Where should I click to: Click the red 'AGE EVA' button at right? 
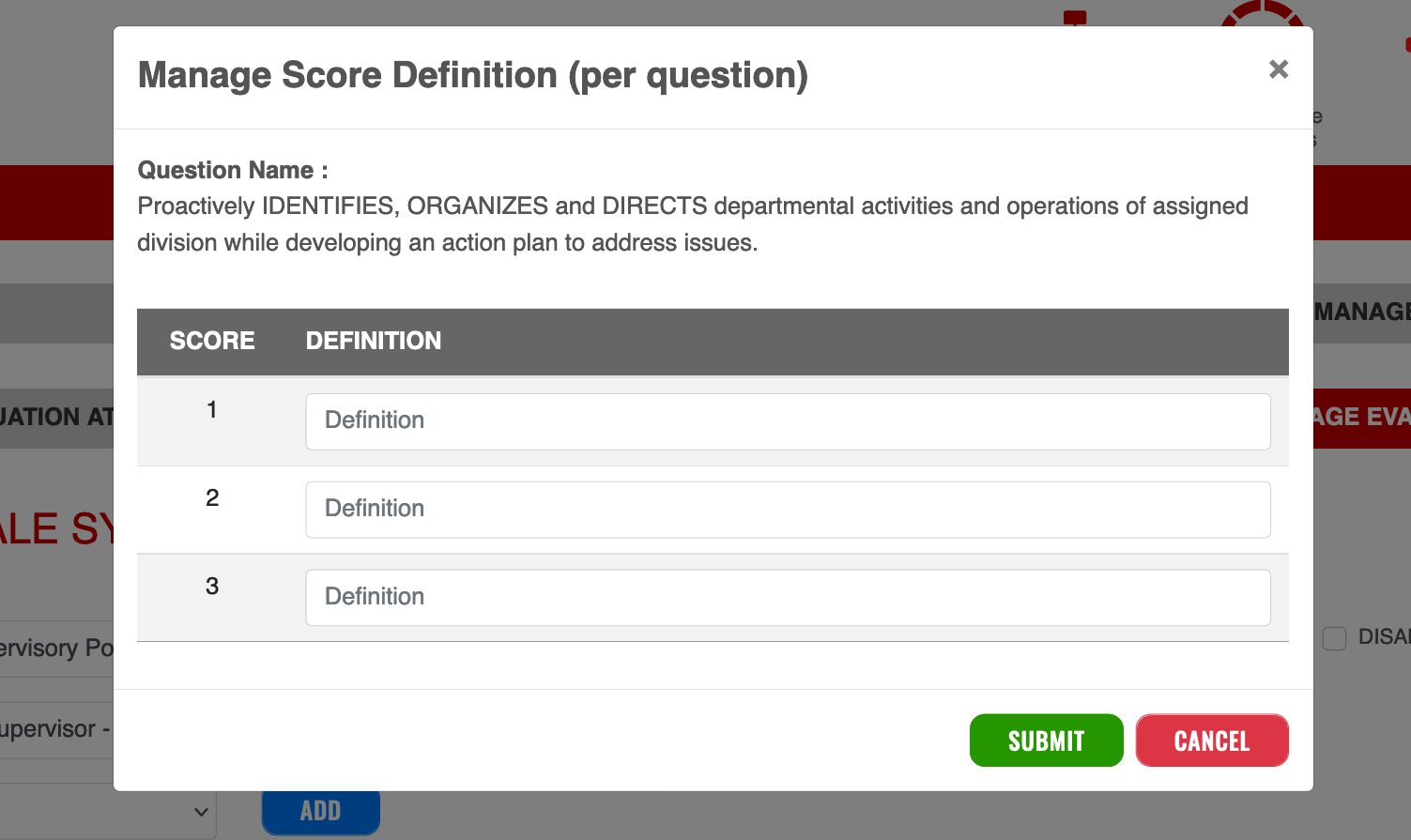click(x=1361, y=417)
